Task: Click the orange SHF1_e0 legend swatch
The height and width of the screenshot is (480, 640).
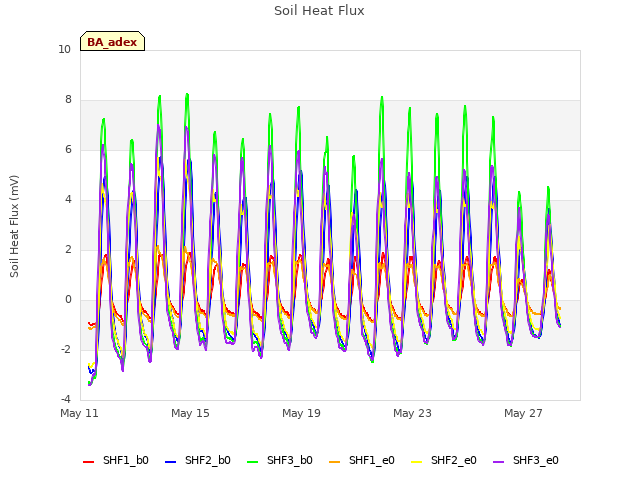Action: coord(335,462)
